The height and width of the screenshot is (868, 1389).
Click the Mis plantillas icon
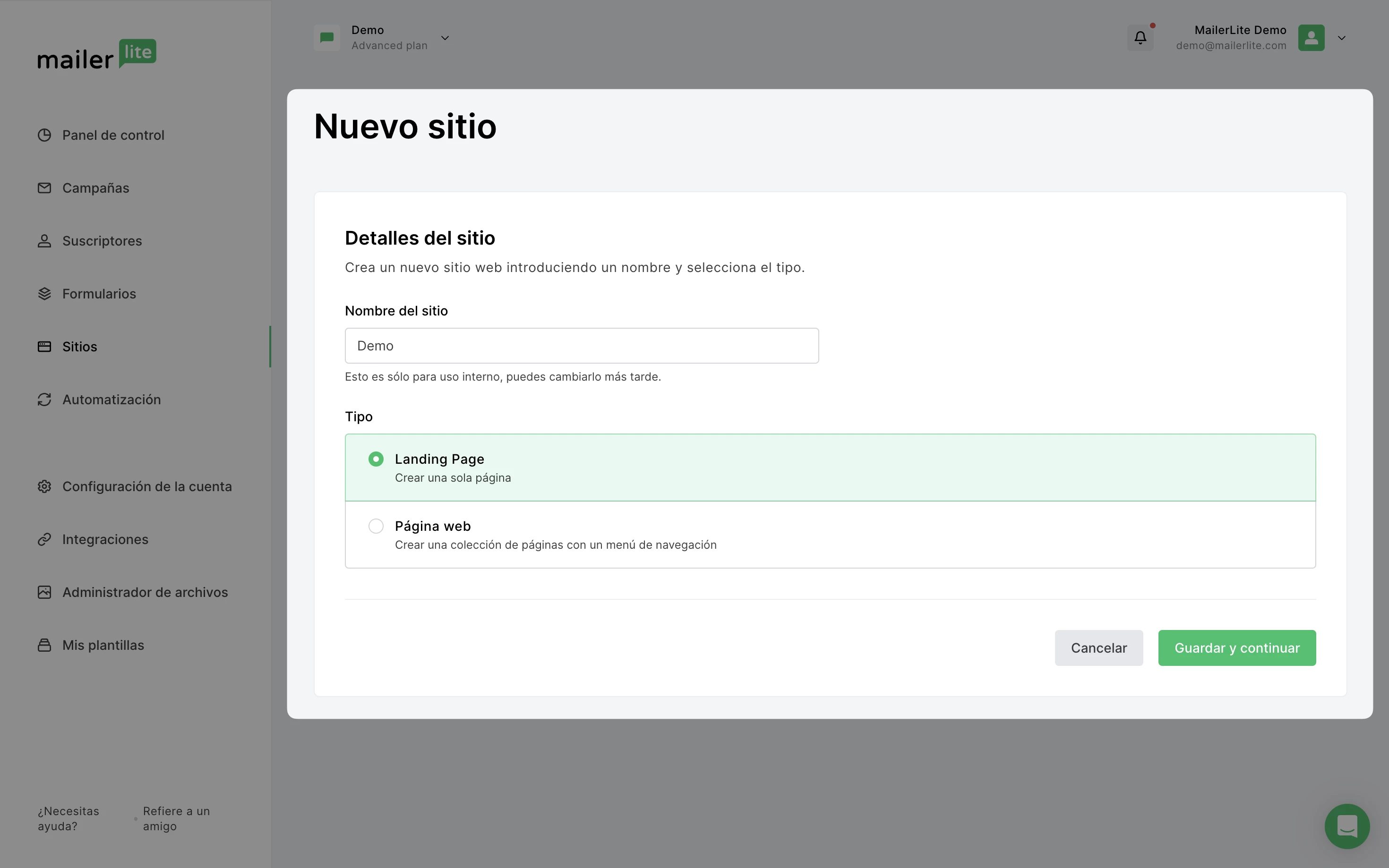pos(44,645)
